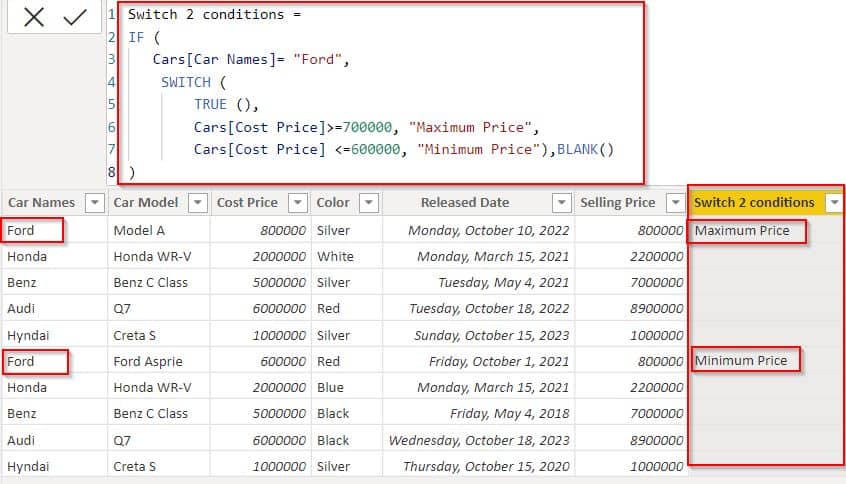
Task: Select the Cost Price column header
Action: tap(247, 203)
